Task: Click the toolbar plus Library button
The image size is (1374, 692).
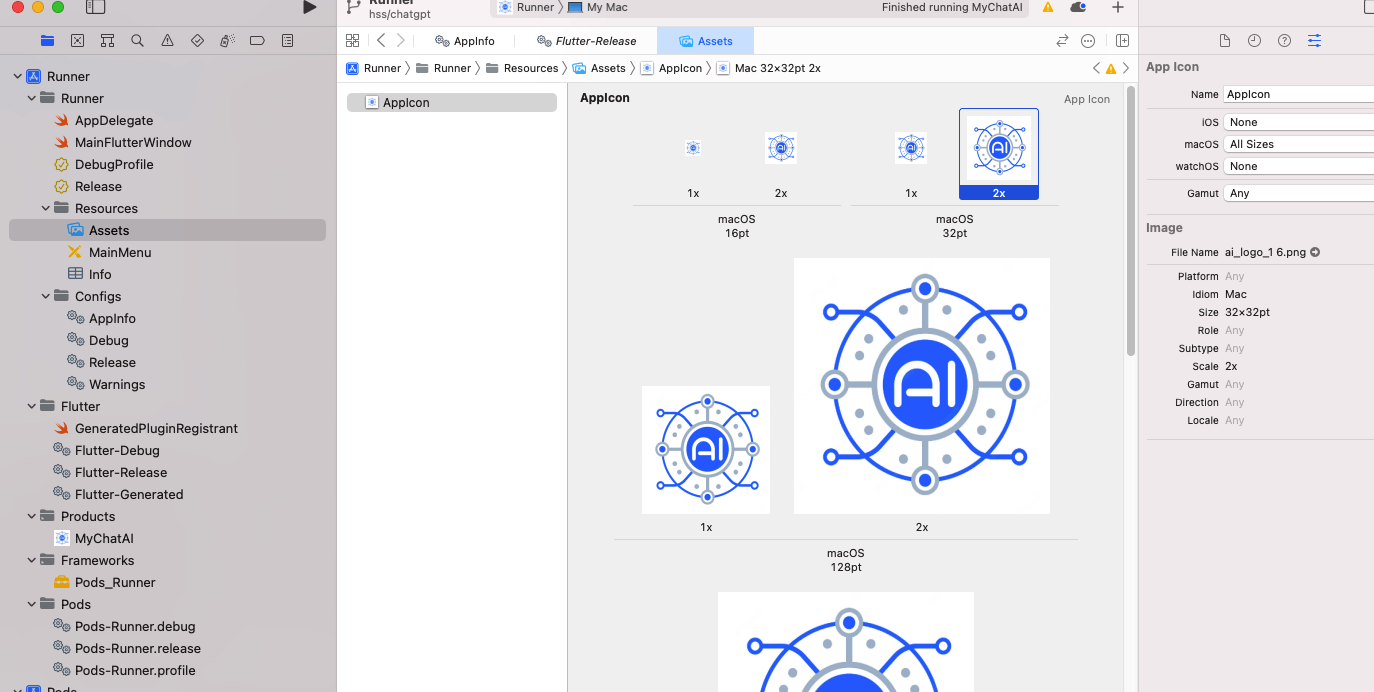Action: 1118,7
